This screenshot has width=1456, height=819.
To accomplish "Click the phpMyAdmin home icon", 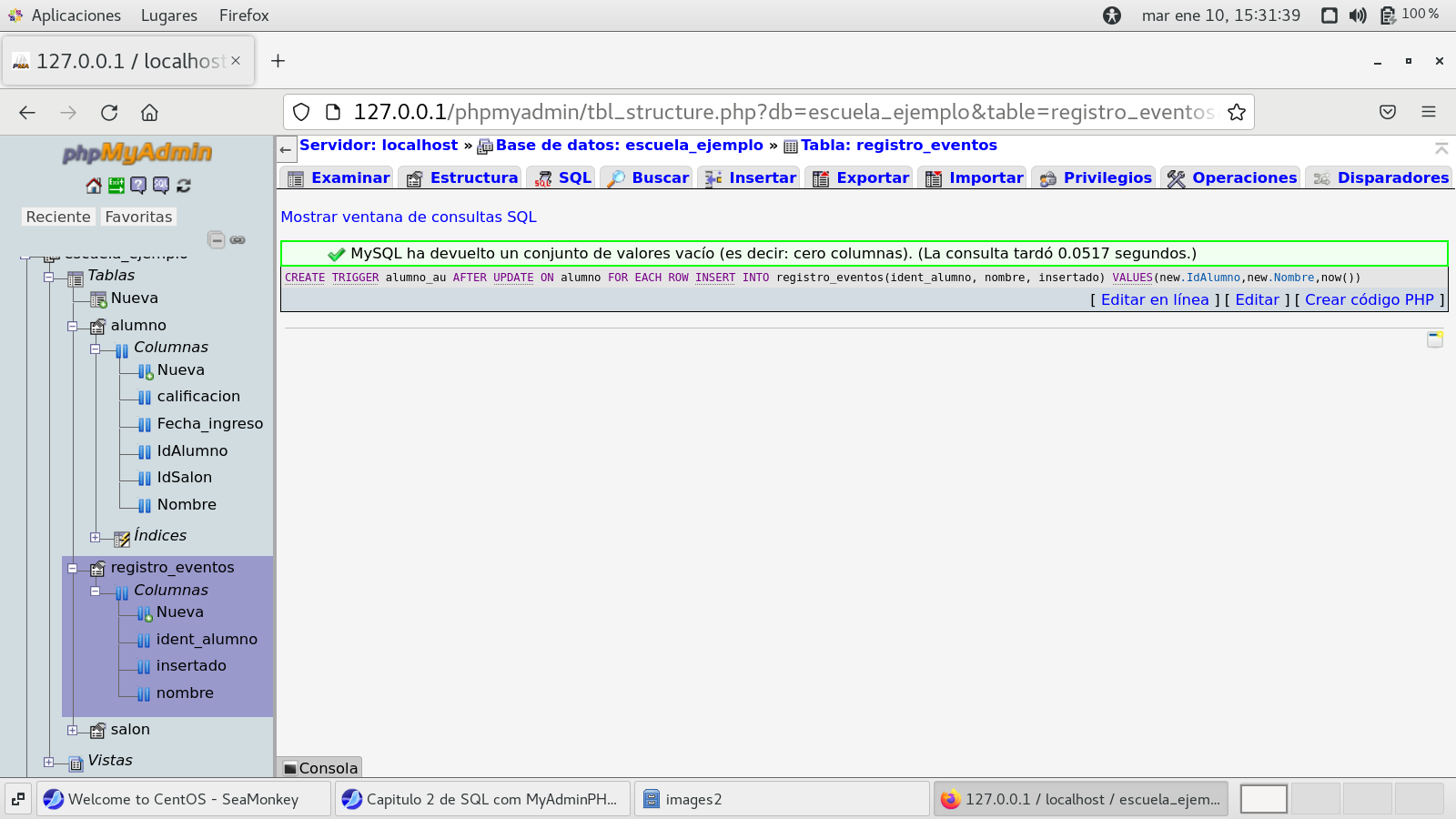I will click(94, 186).
